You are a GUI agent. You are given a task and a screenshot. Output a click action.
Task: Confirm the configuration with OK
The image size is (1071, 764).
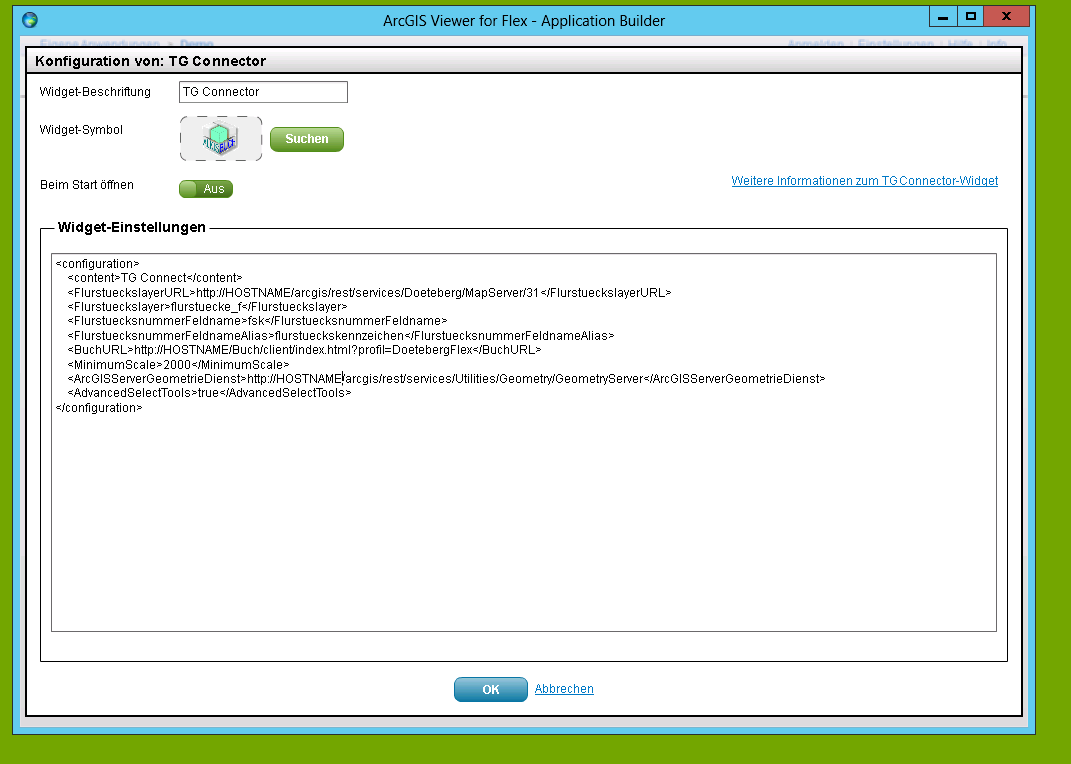[490, 690]
